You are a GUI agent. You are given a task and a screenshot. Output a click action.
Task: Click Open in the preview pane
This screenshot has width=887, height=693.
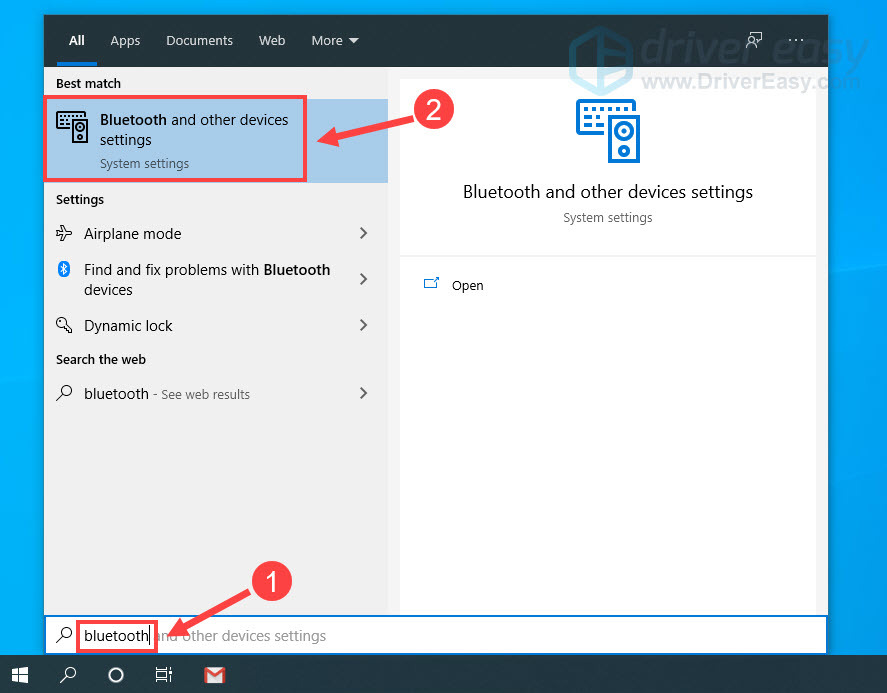[x=467, y=285]
